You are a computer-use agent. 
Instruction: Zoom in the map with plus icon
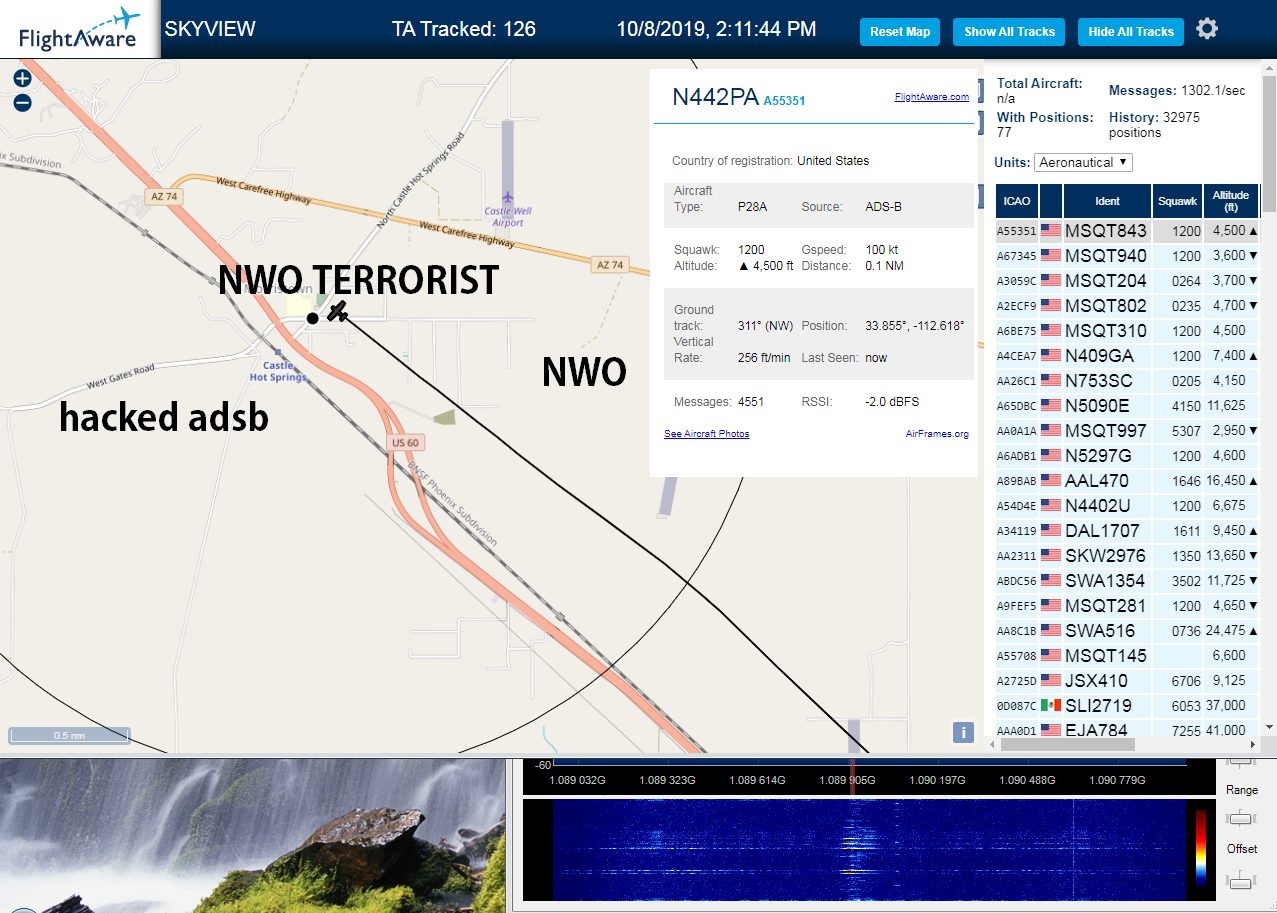click(22, 78)
